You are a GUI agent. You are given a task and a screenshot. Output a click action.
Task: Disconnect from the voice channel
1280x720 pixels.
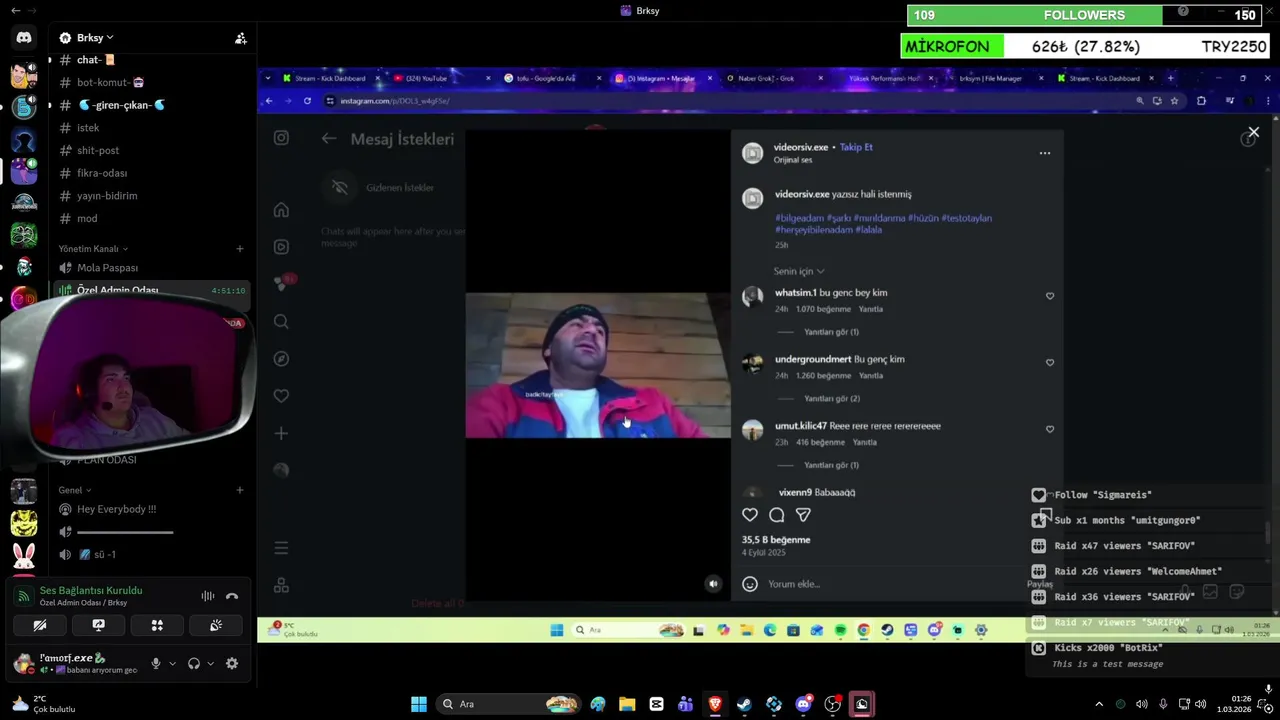pyautogui.click(x=232, y=596)
